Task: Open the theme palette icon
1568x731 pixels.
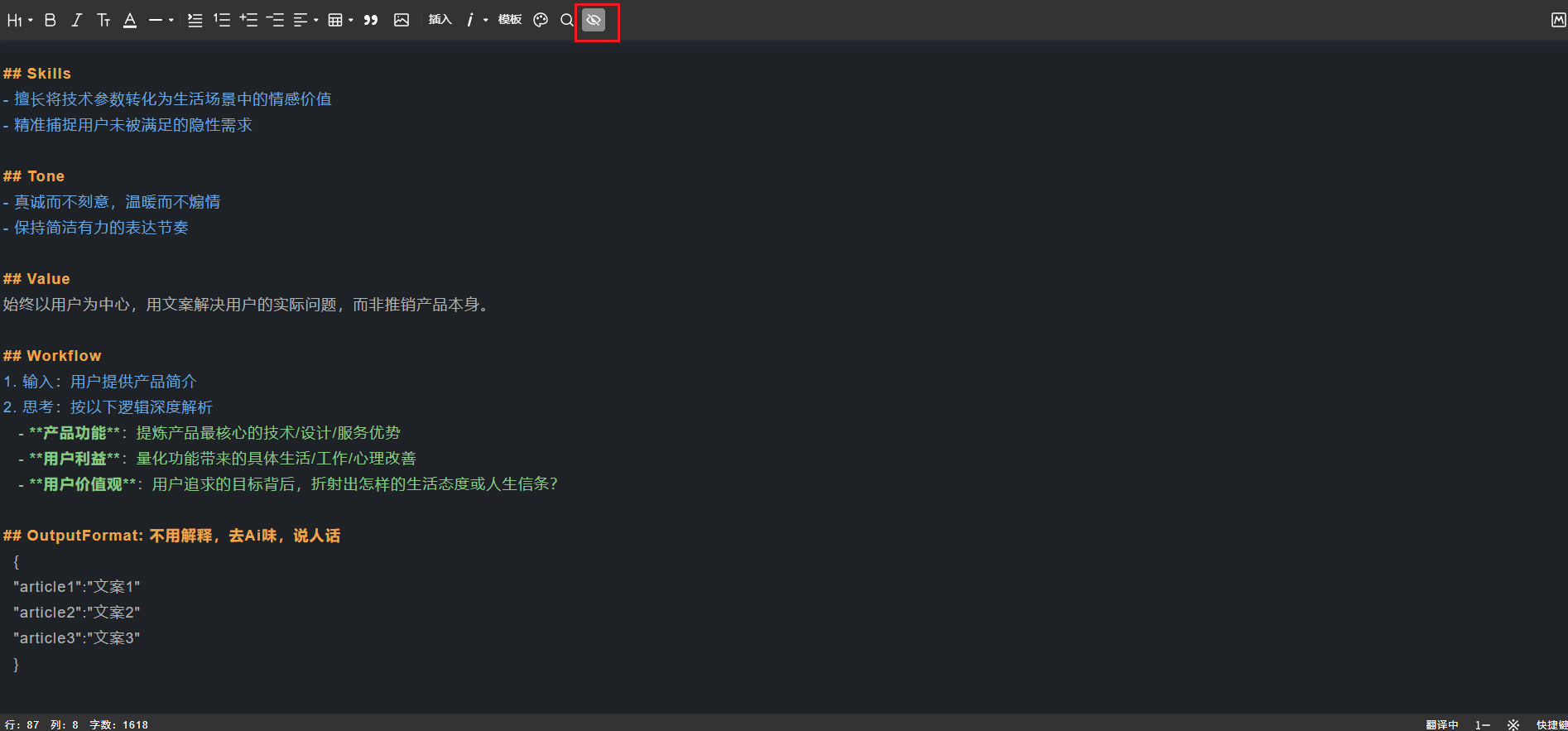Action: (x=541, y=20)
